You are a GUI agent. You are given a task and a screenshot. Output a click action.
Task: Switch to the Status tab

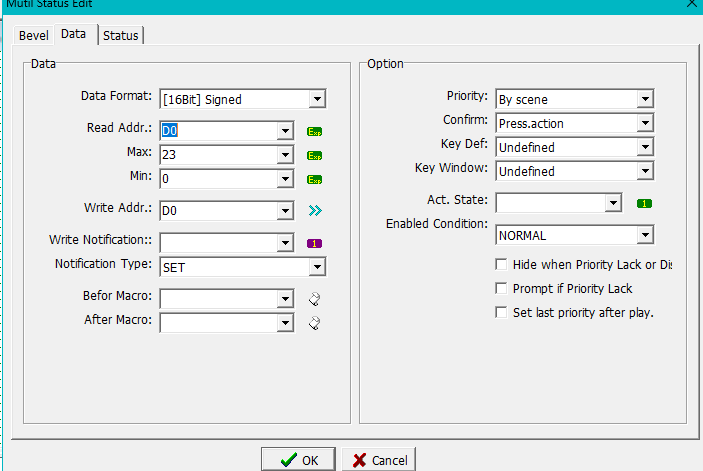click(121, 35)
